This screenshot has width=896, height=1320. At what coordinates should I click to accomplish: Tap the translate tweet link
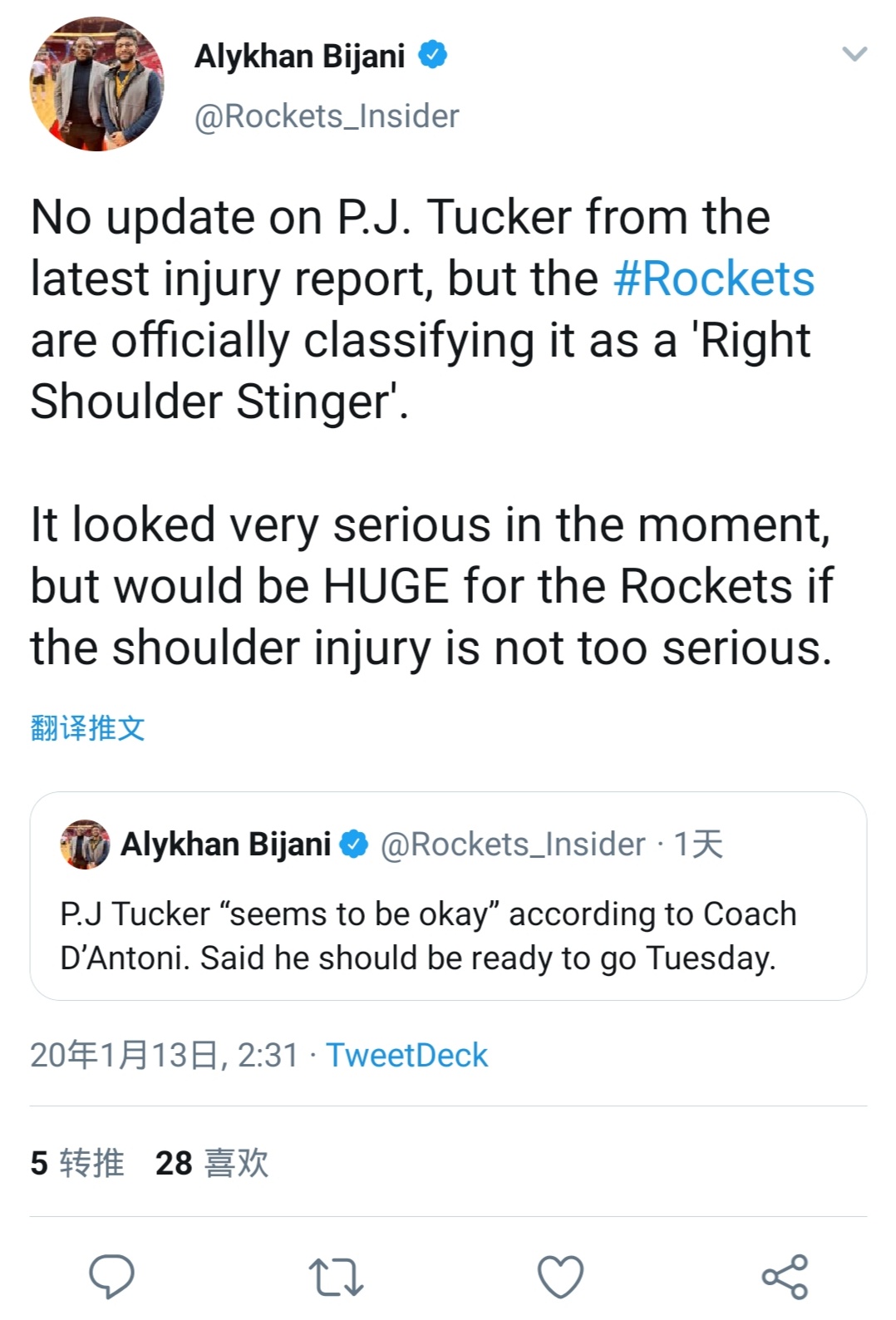[87, 728]
